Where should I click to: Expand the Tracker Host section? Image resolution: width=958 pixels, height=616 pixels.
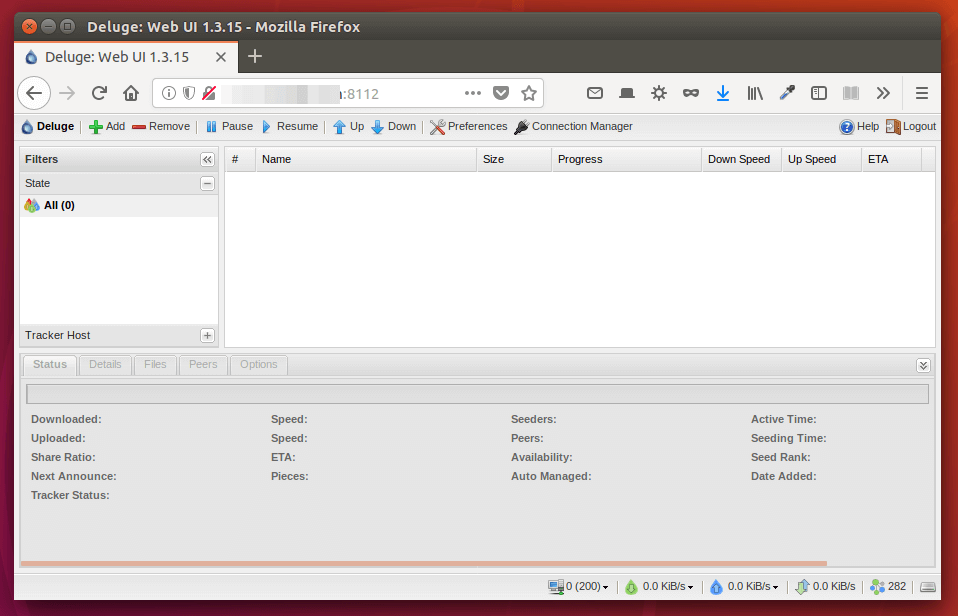point(207,336)
